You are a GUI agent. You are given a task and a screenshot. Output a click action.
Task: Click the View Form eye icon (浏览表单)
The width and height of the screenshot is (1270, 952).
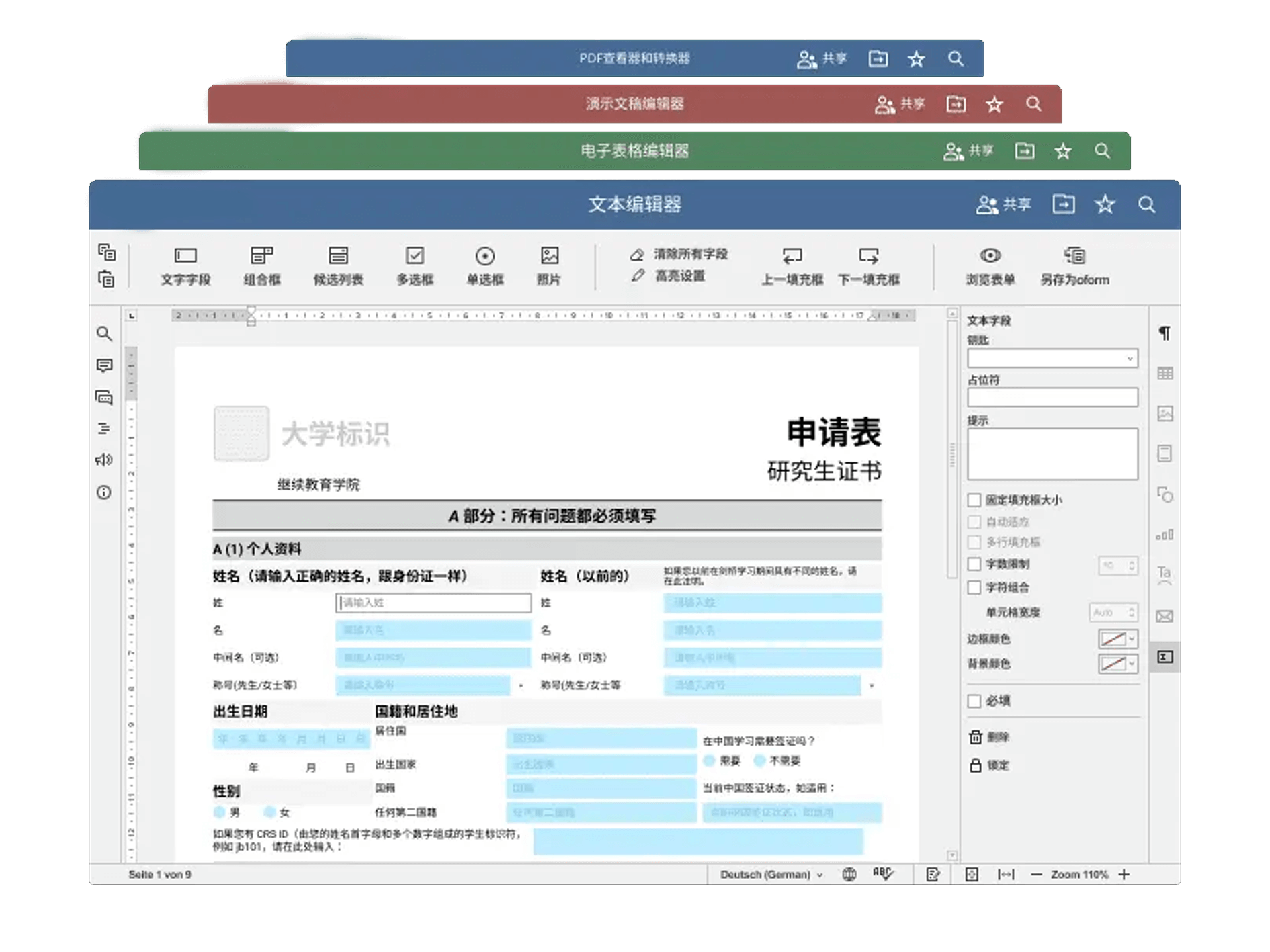click(990, 256)
